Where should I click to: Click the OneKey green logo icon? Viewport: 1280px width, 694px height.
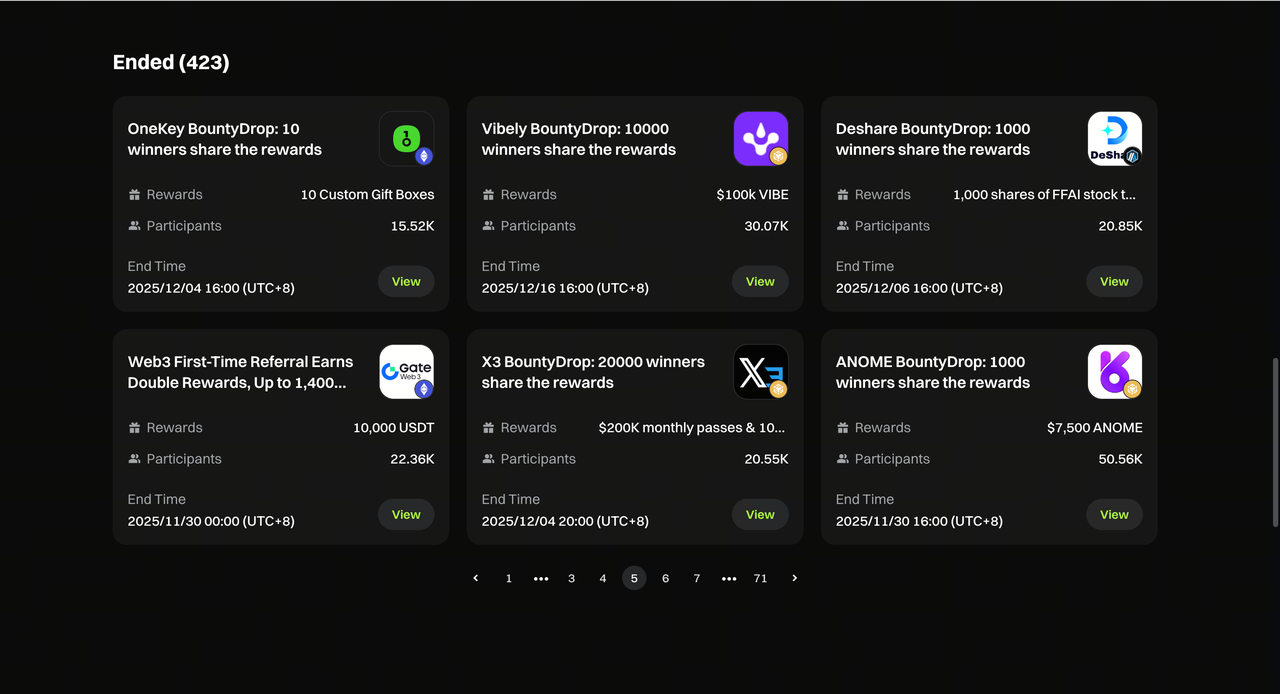point(406,138)
